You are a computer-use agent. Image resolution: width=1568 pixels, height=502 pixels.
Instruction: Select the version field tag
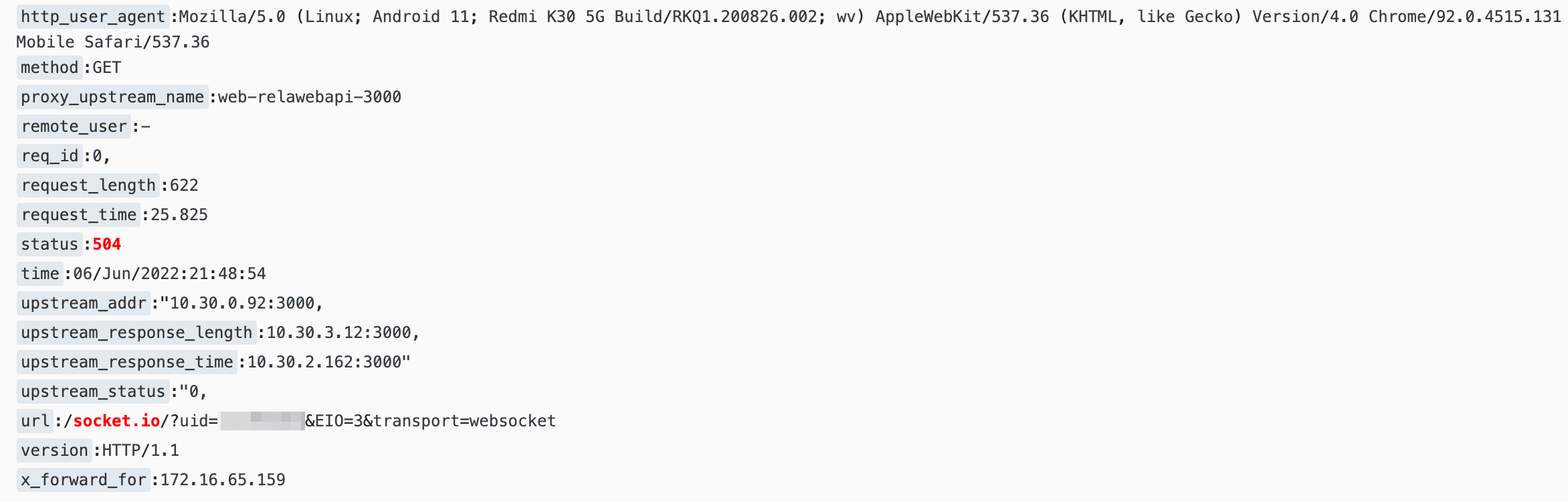54,450
